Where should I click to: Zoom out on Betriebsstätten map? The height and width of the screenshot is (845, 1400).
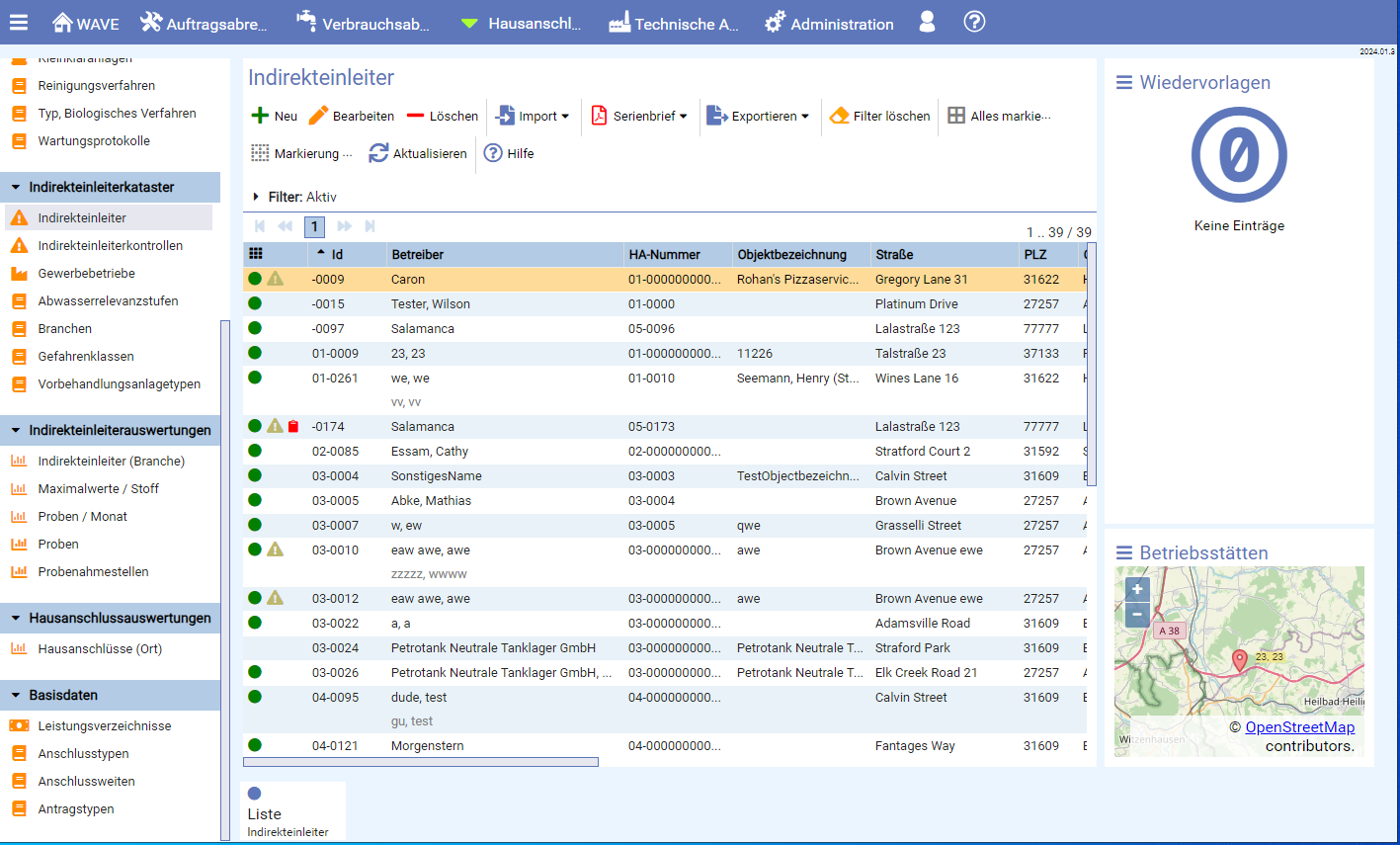(x=1137, y=615)
